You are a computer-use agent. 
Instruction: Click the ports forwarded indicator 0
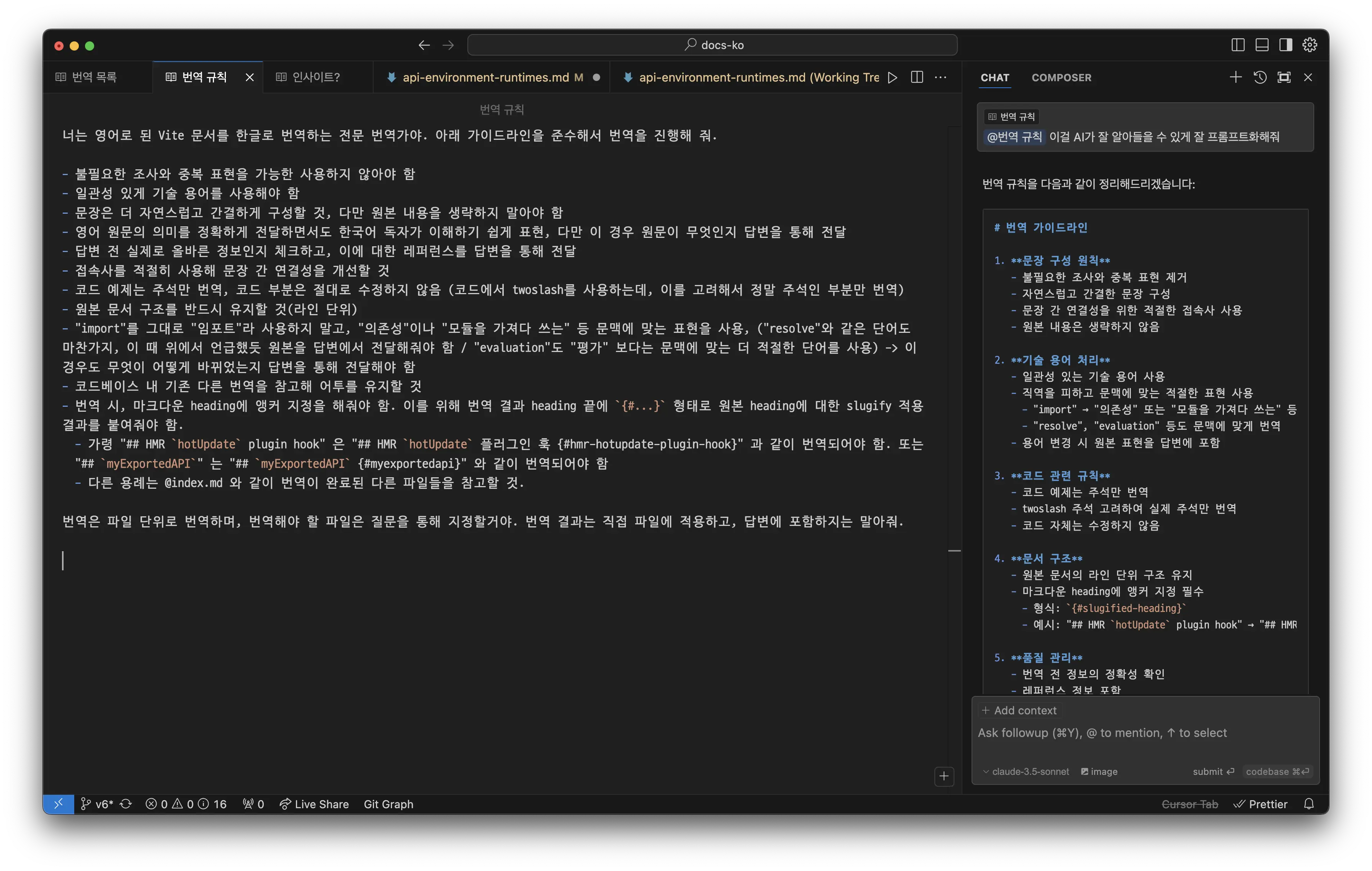tap(253, 804)
